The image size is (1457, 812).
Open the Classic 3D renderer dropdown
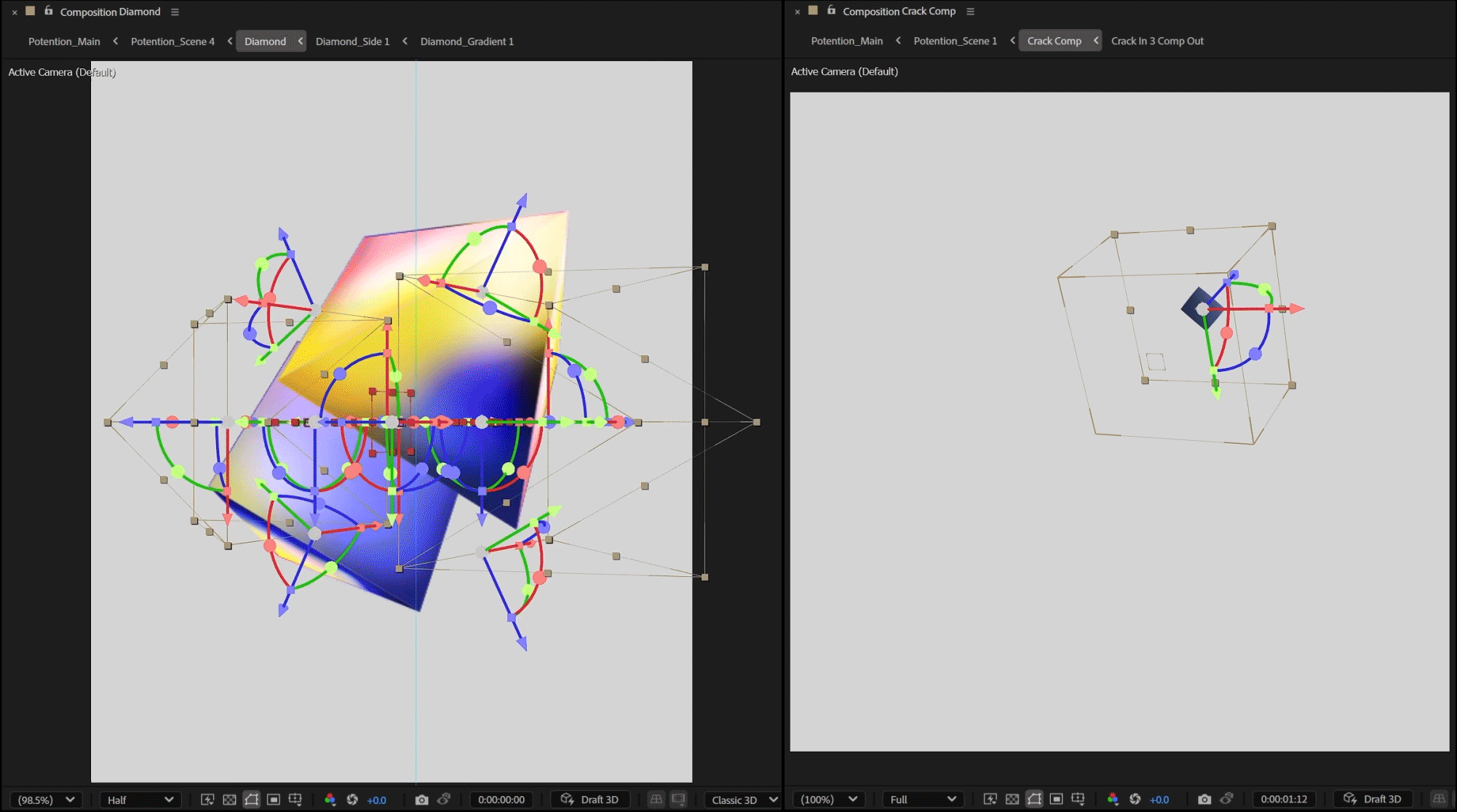tap(743, 800)
